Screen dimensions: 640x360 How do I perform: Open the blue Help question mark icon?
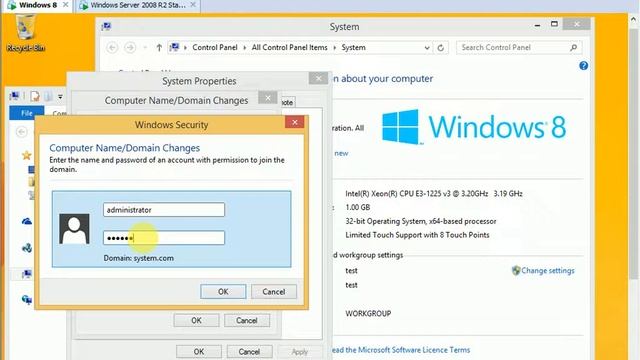pyautogui.click(x=584, y=66)
